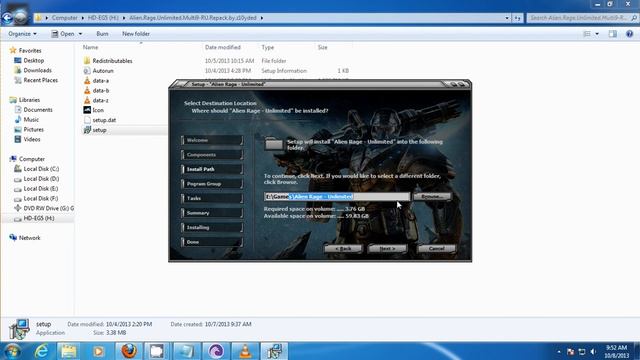Viewport: 640px width, 360px height.
Task: Sort files by Name column
Action: tap(90, 47)
